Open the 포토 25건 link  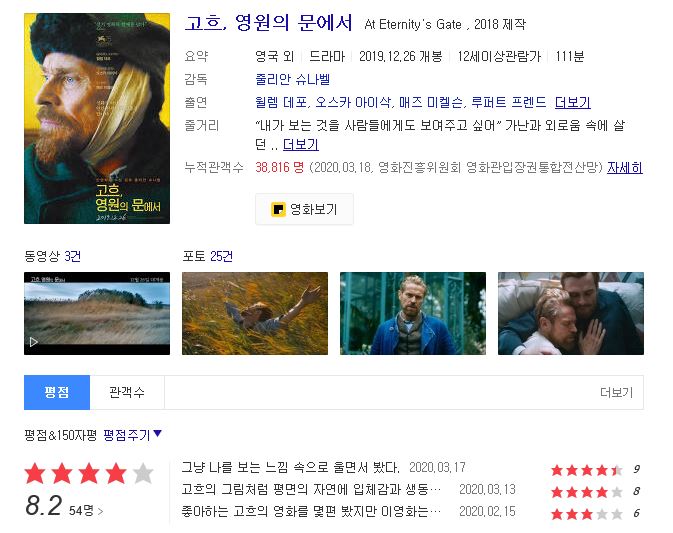pyautogui.click(x=208, y=256)
